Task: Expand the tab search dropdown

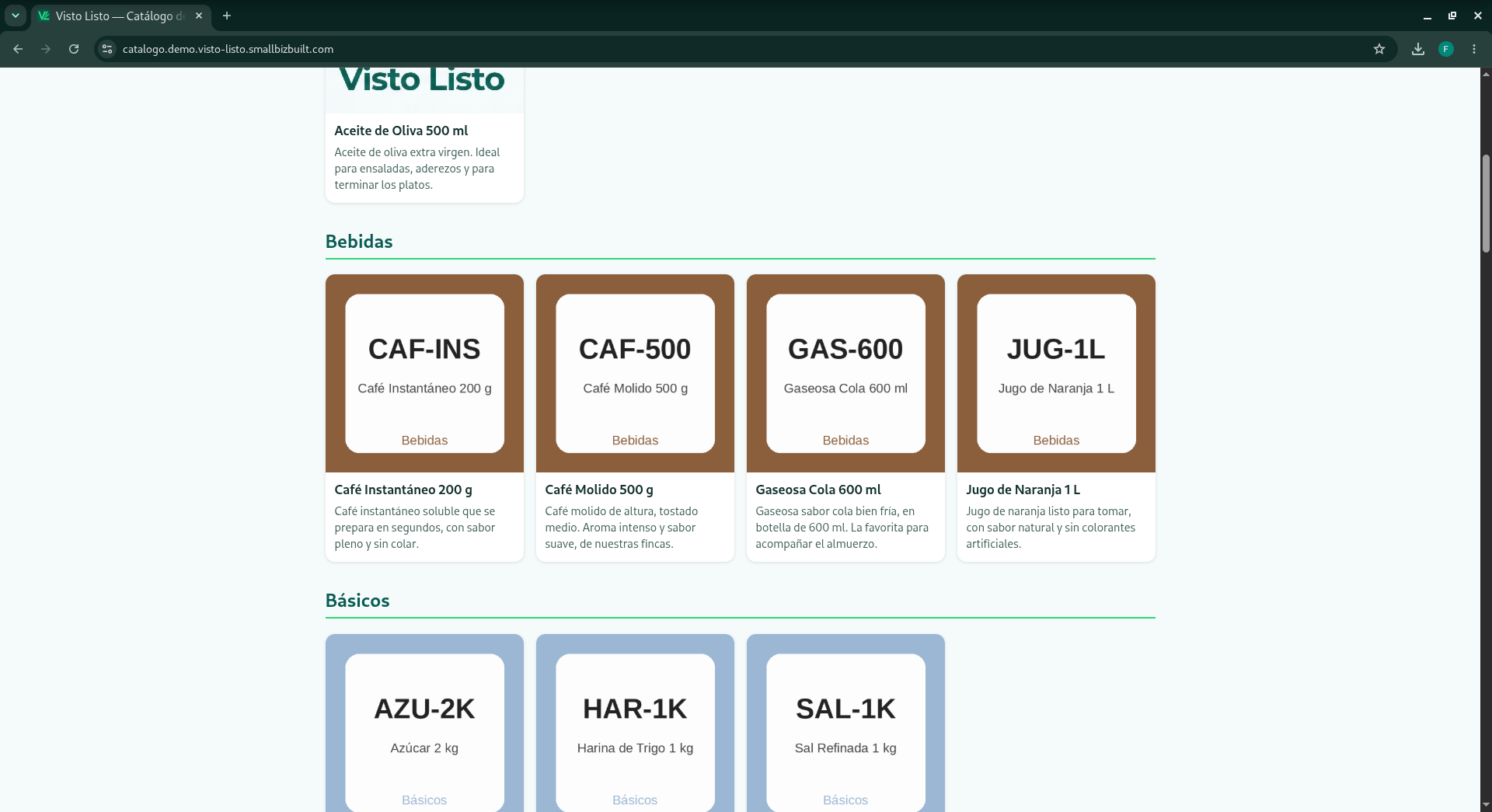Action: (x=16, y=16)
